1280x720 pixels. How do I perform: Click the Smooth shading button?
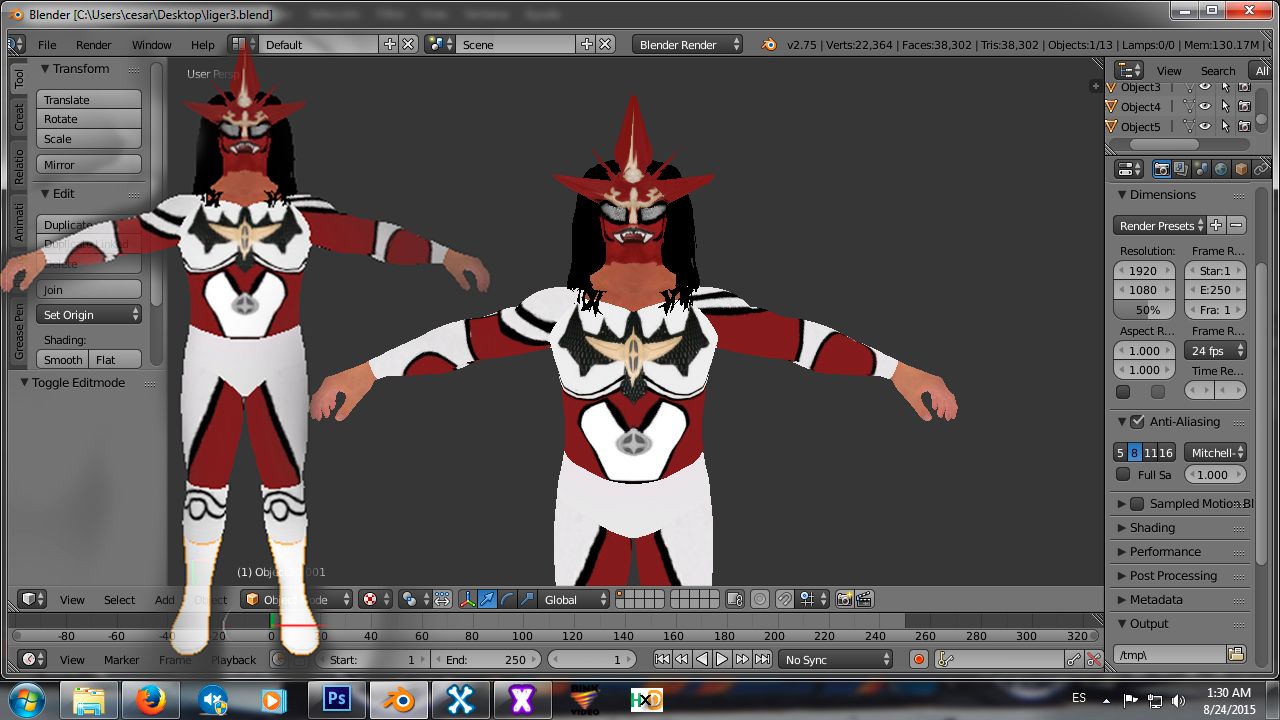[x=63, y=359]
